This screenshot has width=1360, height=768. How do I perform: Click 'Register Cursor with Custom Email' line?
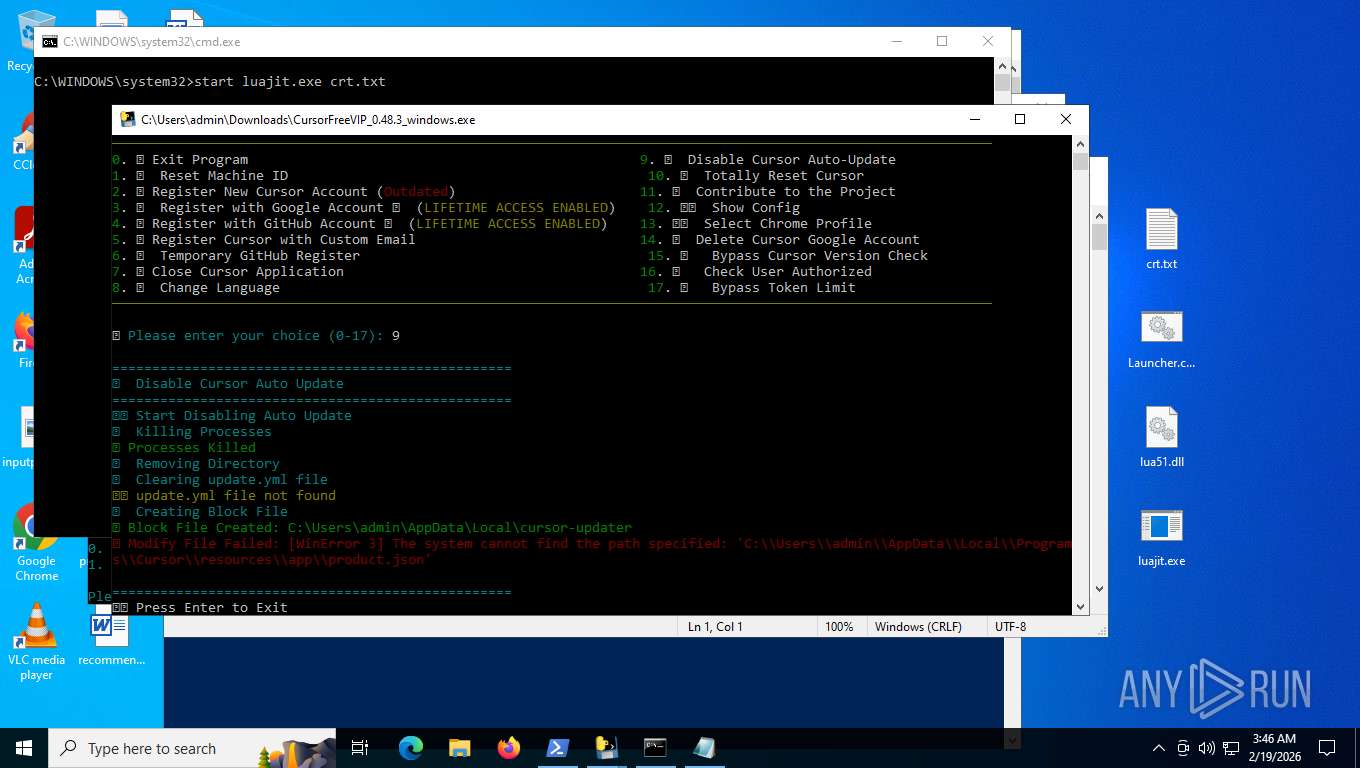264,240
